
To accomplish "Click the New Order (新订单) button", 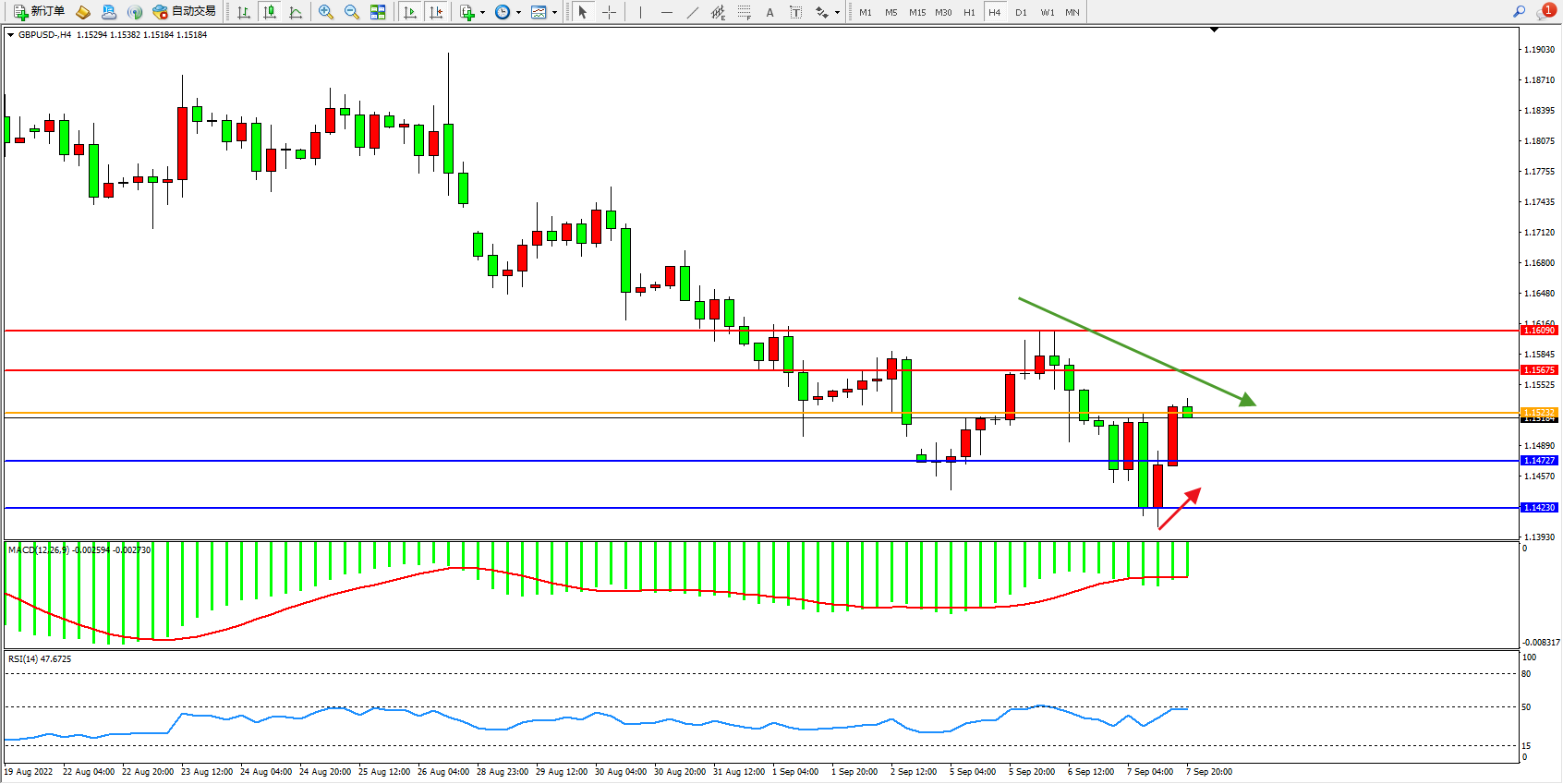I will tap(39, 12).
